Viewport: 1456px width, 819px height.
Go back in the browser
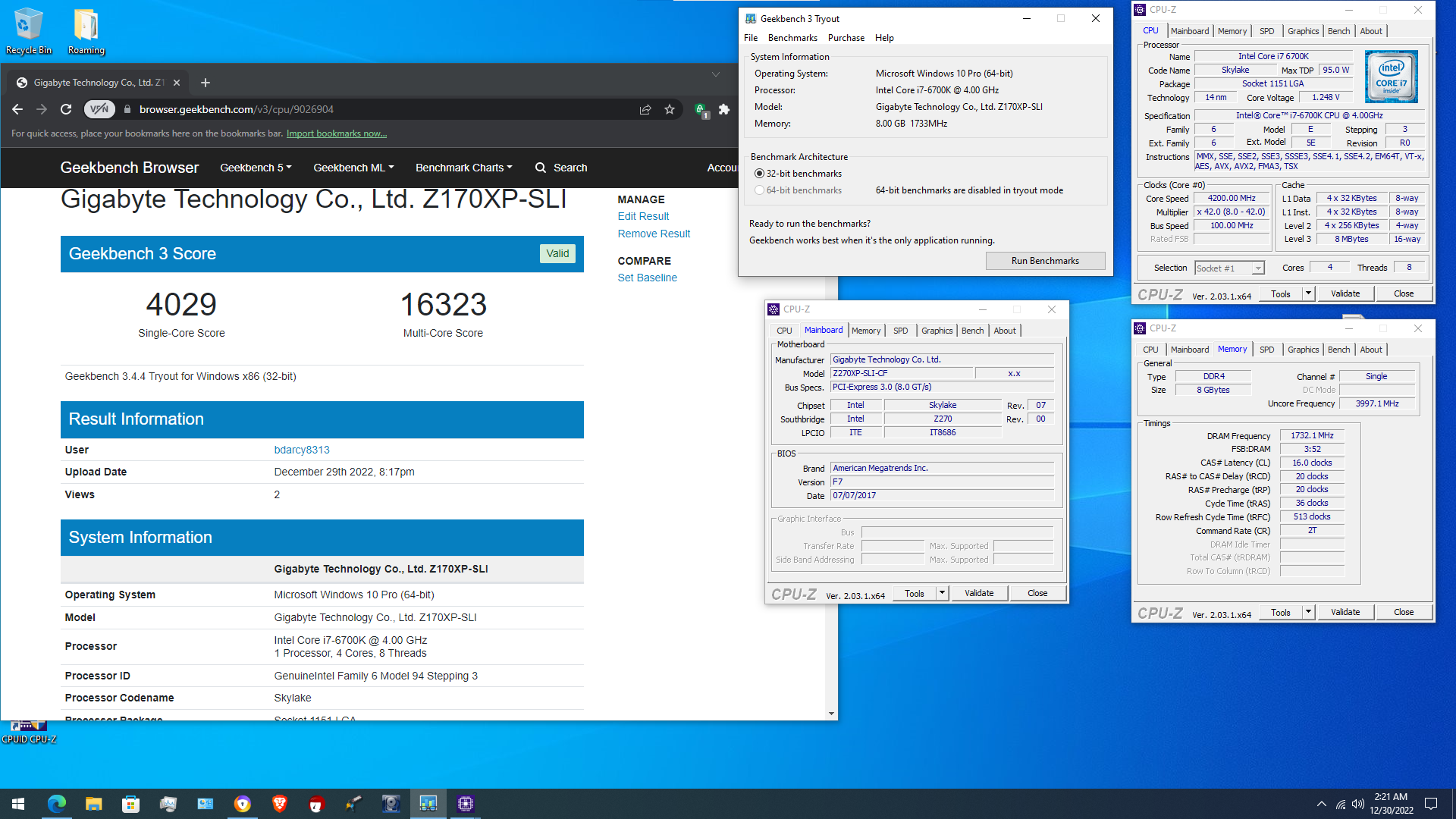[17, 109]
